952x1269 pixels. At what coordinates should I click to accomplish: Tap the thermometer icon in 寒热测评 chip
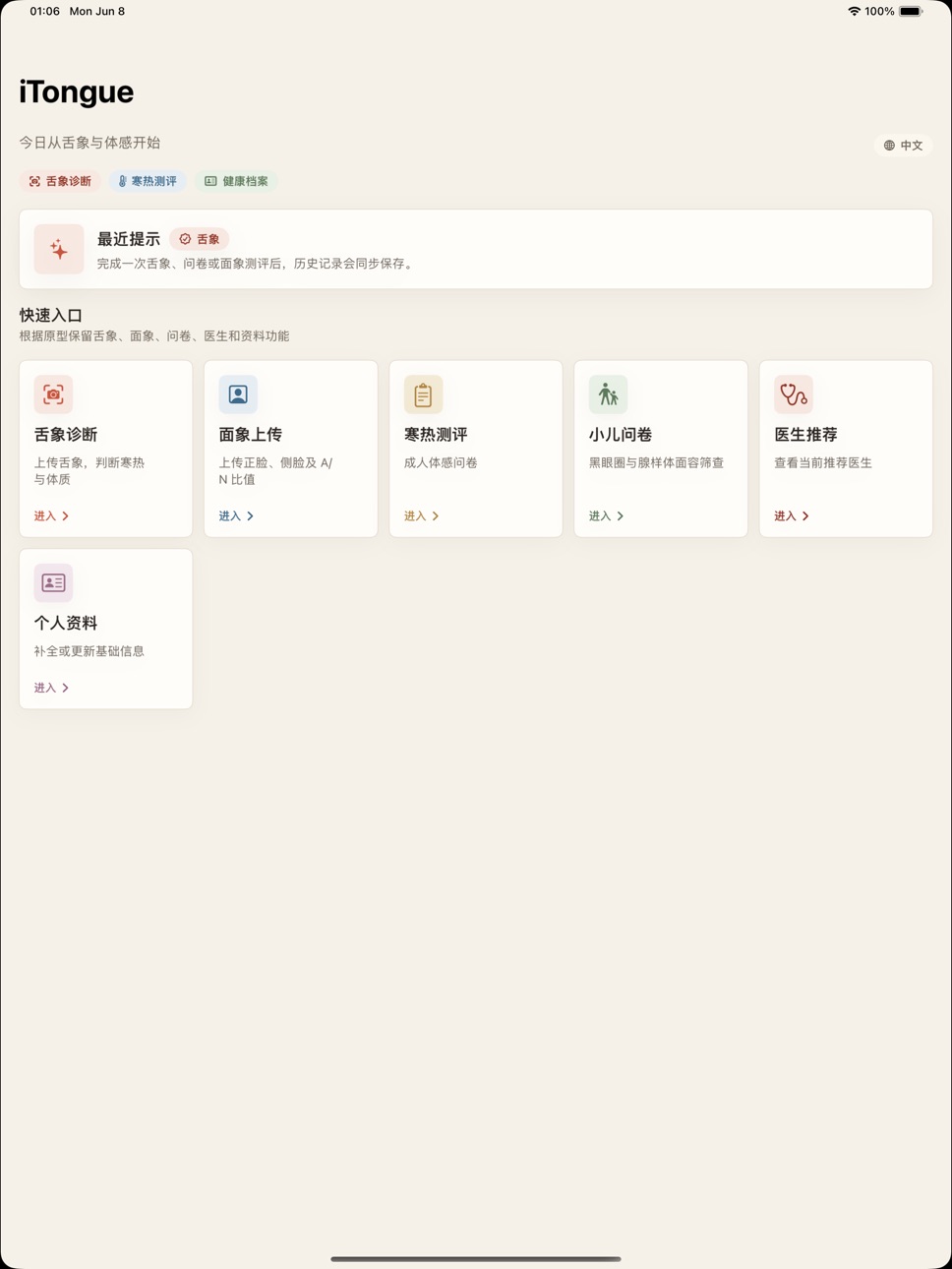(123, 181)
